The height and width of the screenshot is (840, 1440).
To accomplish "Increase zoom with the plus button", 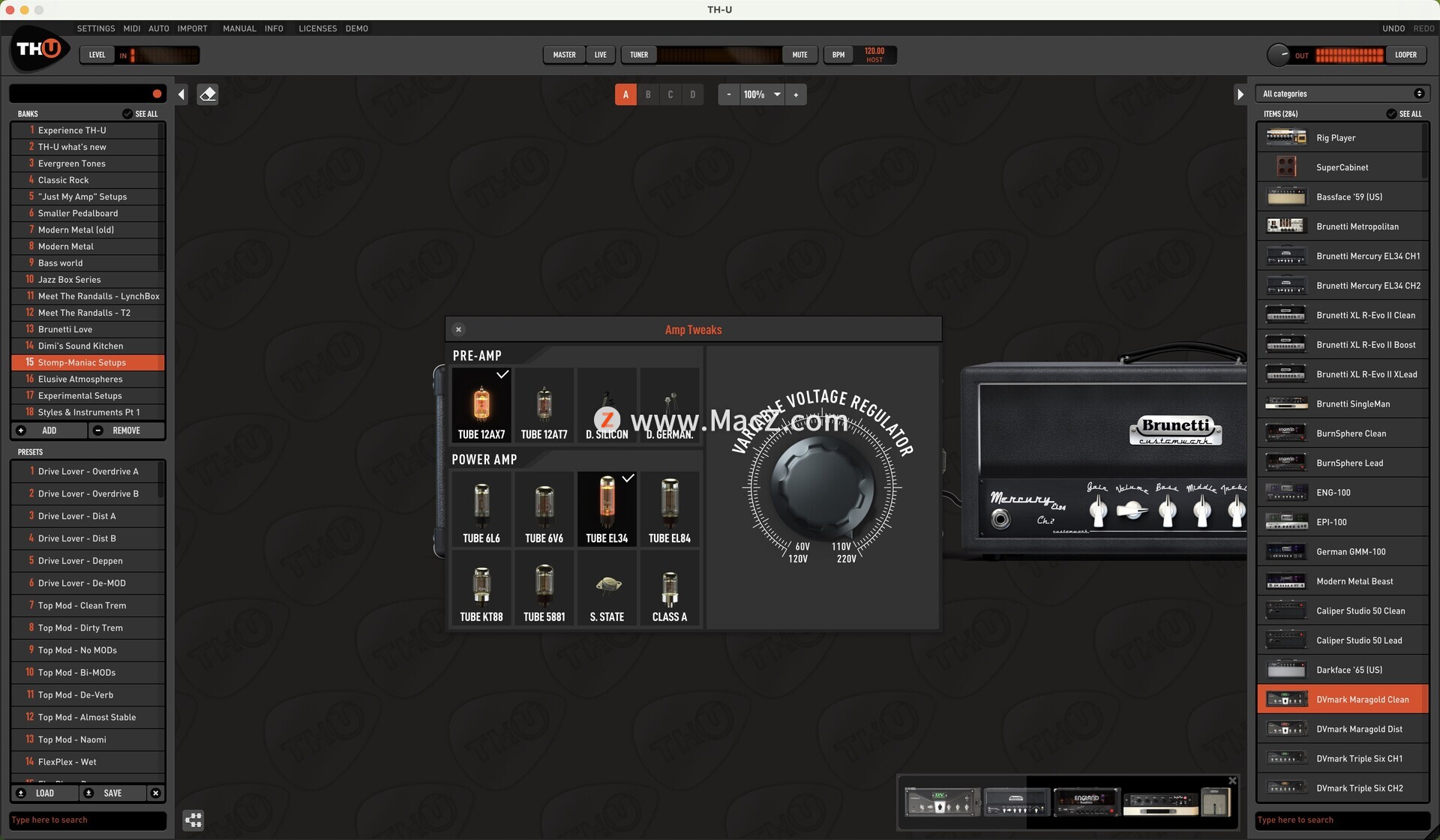I will tap(796, 94).
